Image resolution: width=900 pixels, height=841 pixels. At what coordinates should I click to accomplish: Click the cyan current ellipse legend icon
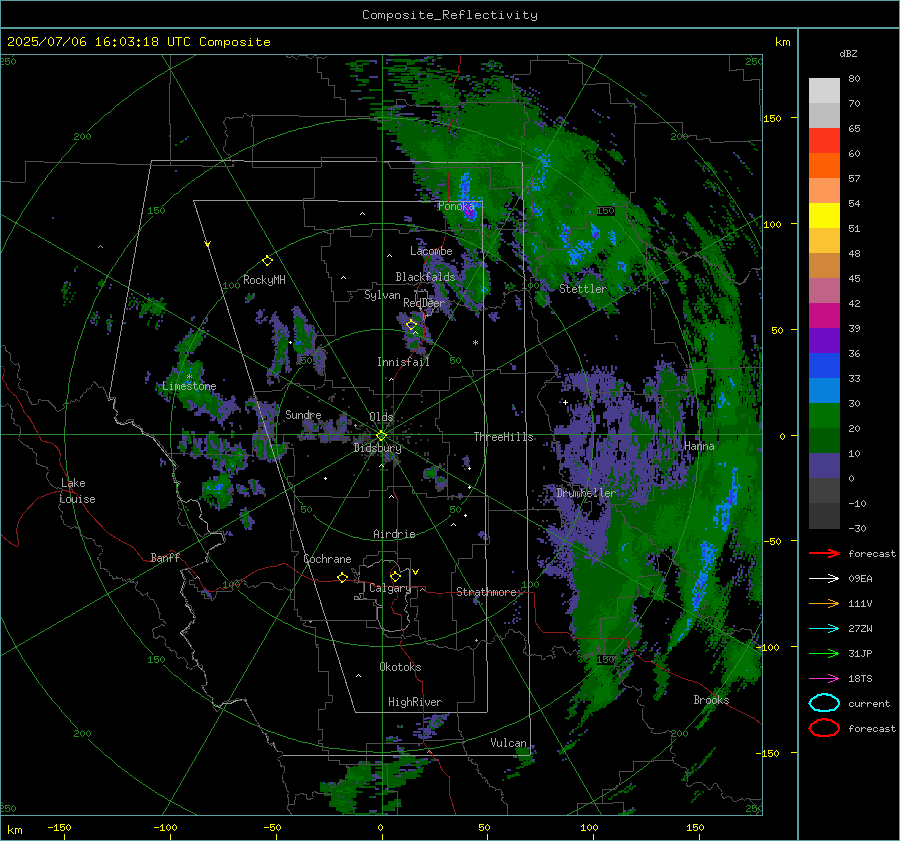(824, 703)
